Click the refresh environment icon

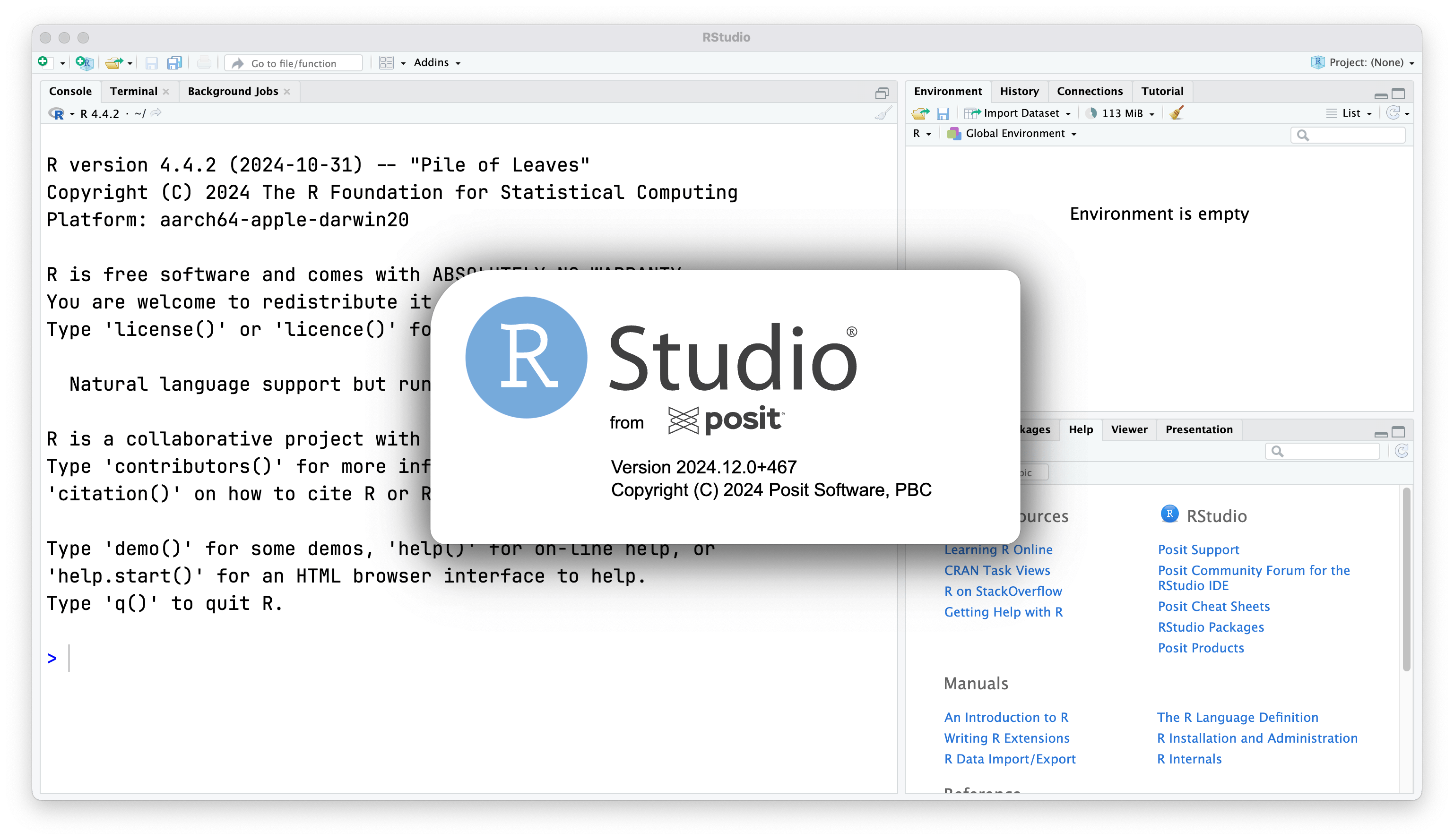[1392, 113]
